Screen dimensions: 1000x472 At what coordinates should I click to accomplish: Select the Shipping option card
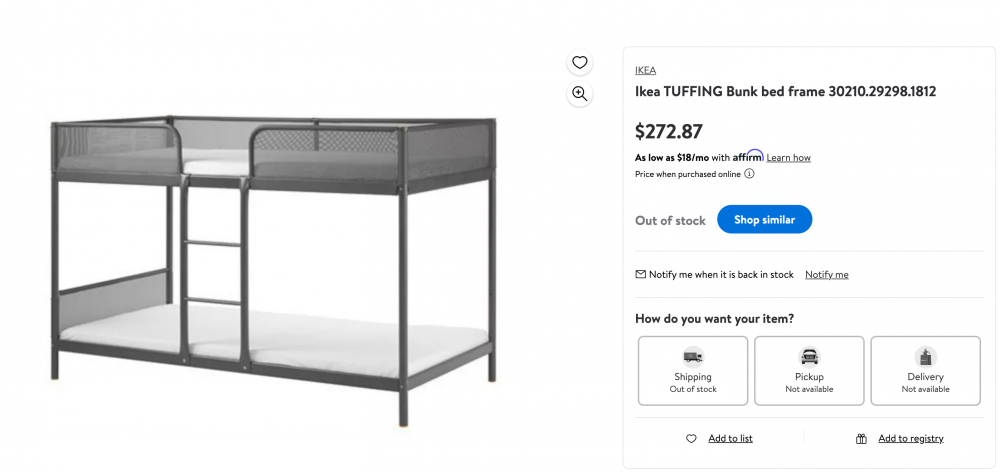(693, 371)
